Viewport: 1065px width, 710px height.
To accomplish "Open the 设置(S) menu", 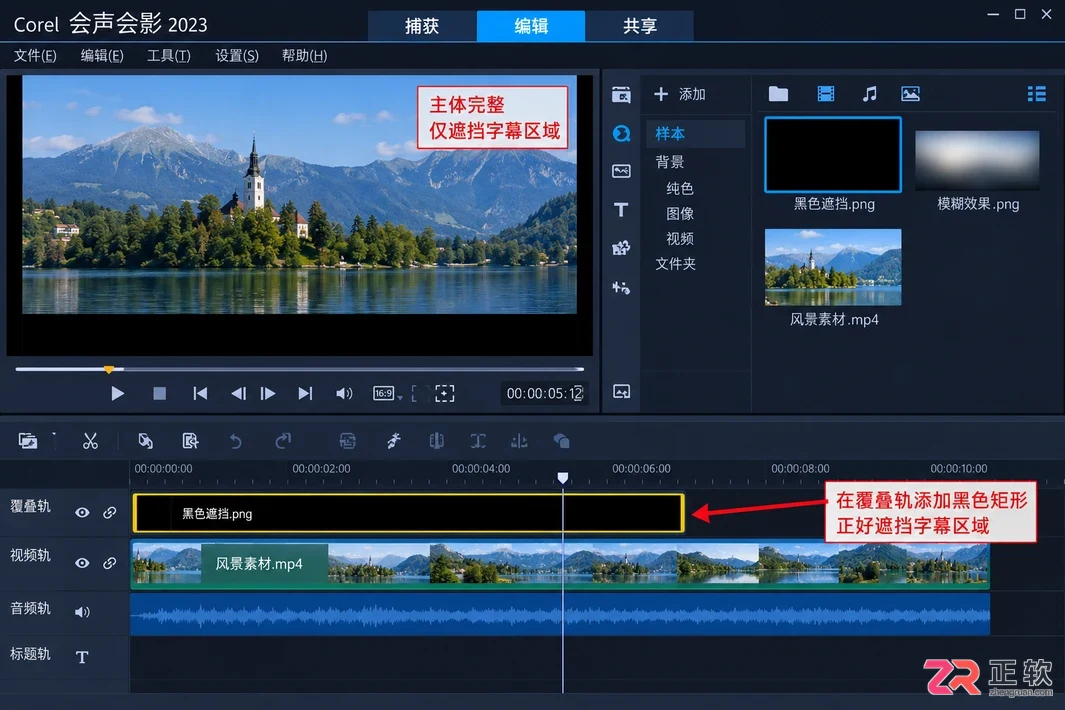I will click(236, 56).
